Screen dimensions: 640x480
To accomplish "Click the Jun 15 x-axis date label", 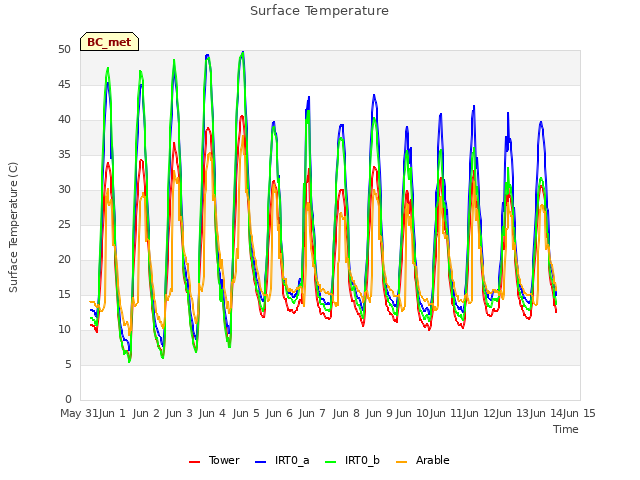I will 579,413.
